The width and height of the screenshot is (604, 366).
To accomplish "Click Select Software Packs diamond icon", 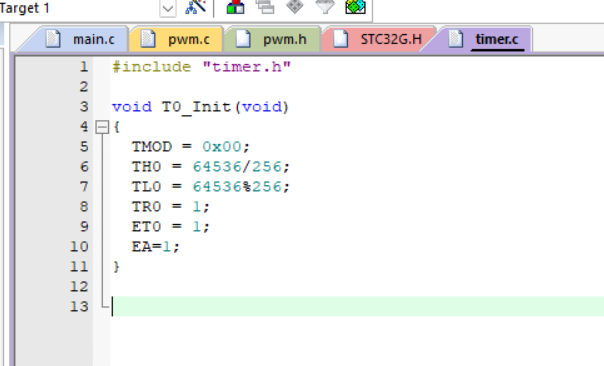I will point(295,6).
